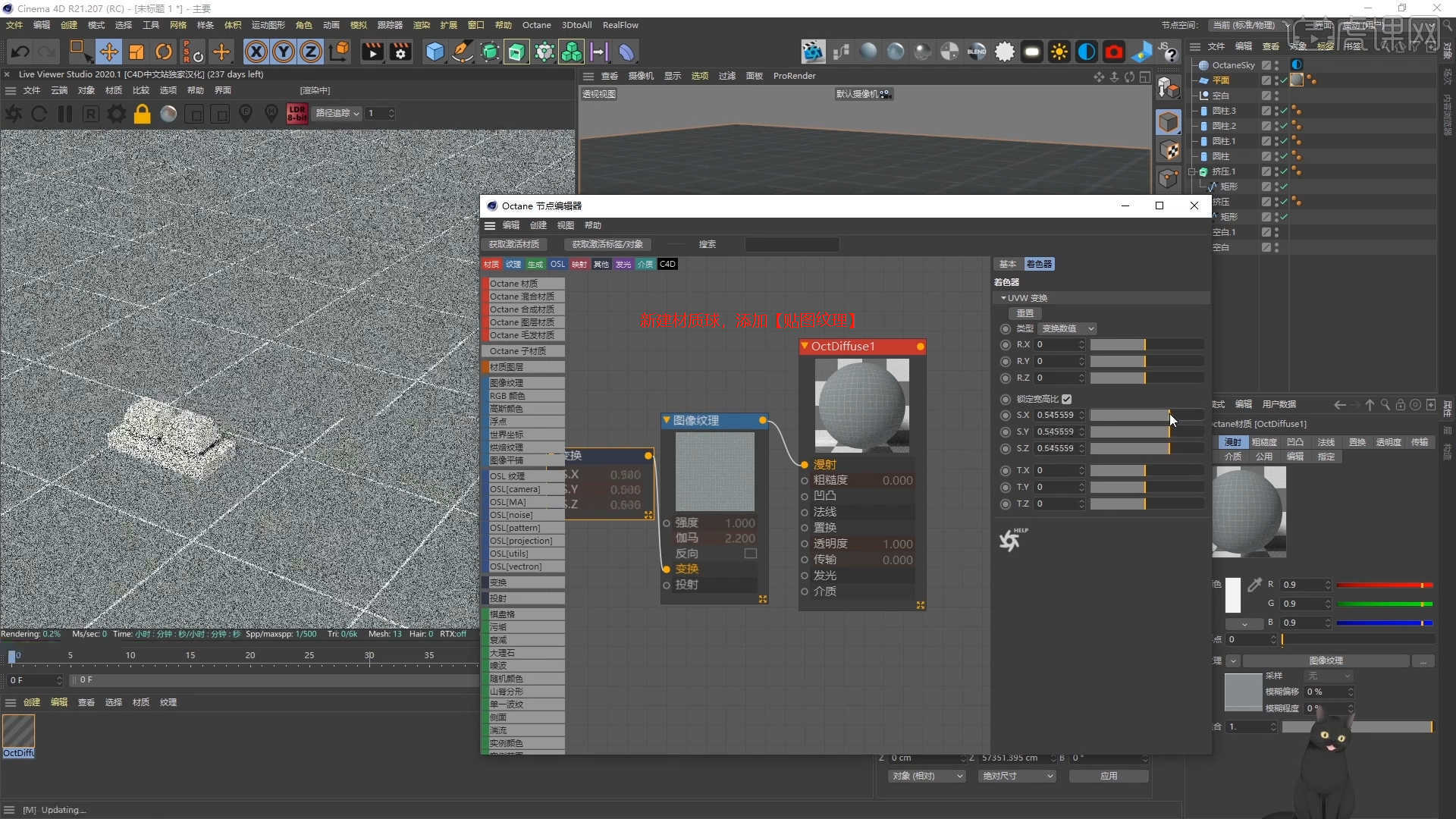Click the Render View clapperboard icon

coord(372,52)
